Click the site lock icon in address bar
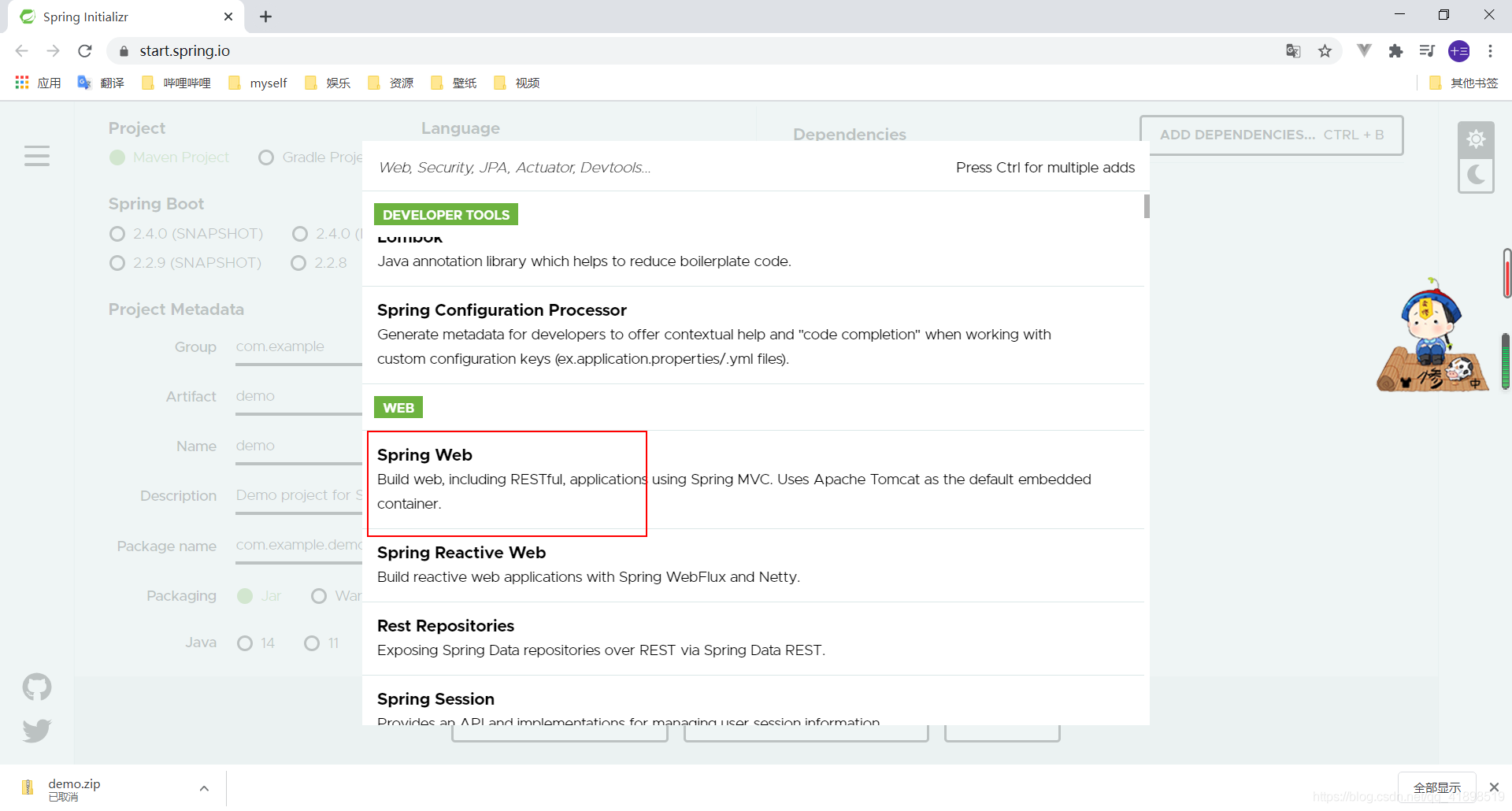The width and height of the screenshot is (1512, 811). [124, 51]
